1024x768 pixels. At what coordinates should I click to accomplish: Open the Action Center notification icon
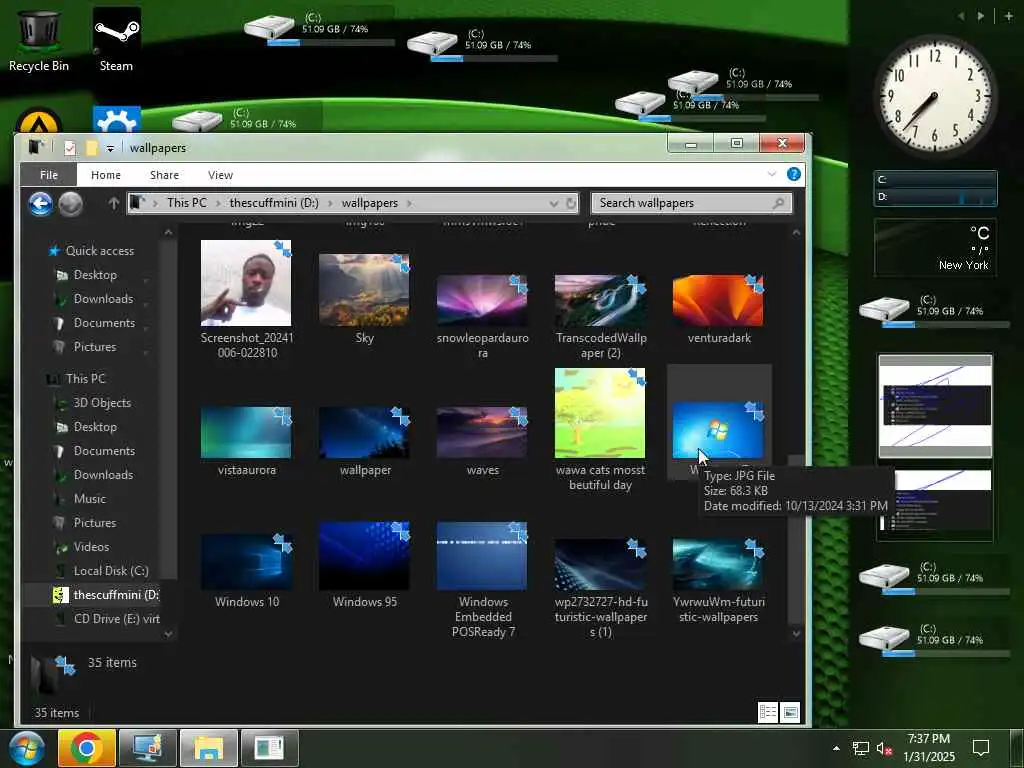click(x=981, y=748)
